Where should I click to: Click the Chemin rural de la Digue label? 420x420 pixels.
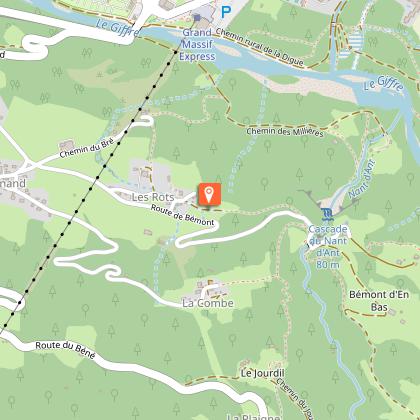[x=260, y=47]
